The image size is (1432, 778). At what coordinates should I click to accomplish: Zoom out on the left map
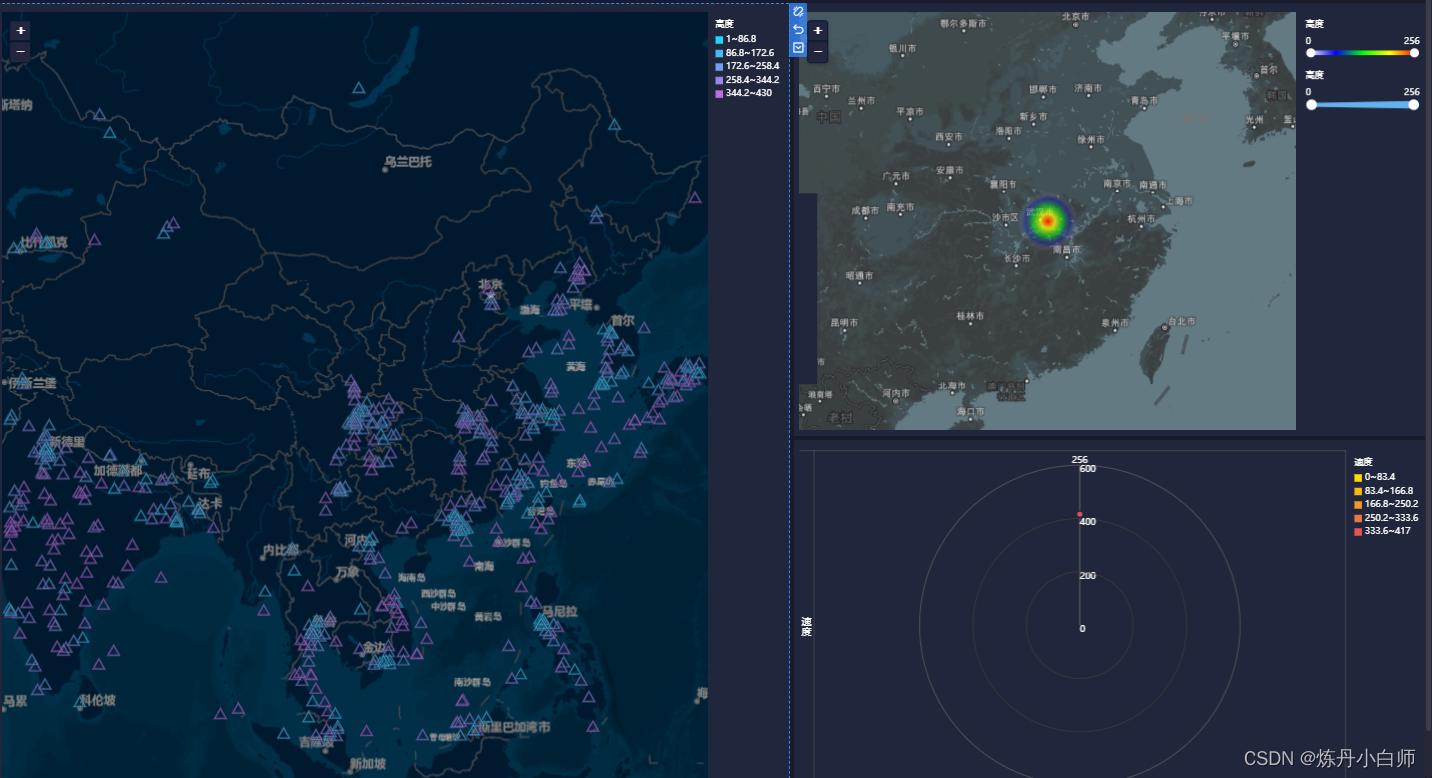[x=19, y=51]
